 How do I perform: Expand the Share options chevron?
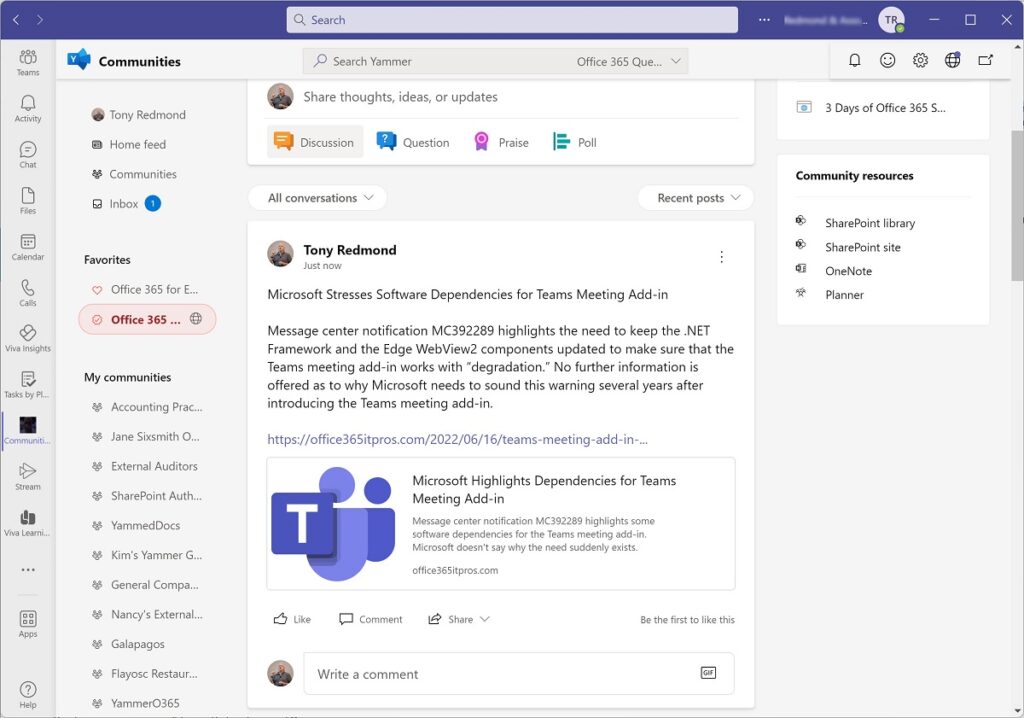coord(485,619)
